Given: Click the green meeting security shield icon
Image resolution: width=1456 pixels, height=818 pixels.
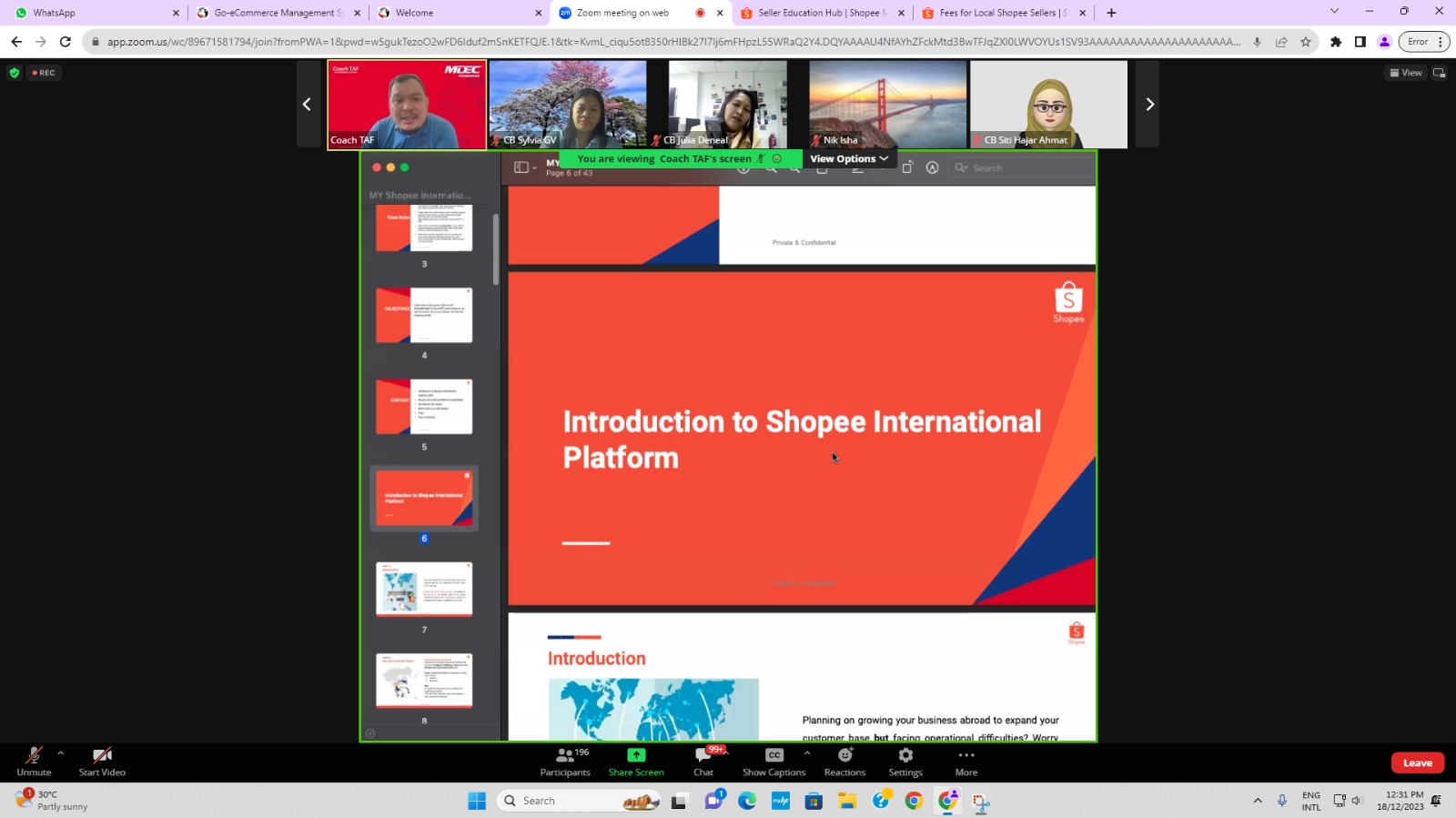Looking at the screenshot, I should coord(14,73).
